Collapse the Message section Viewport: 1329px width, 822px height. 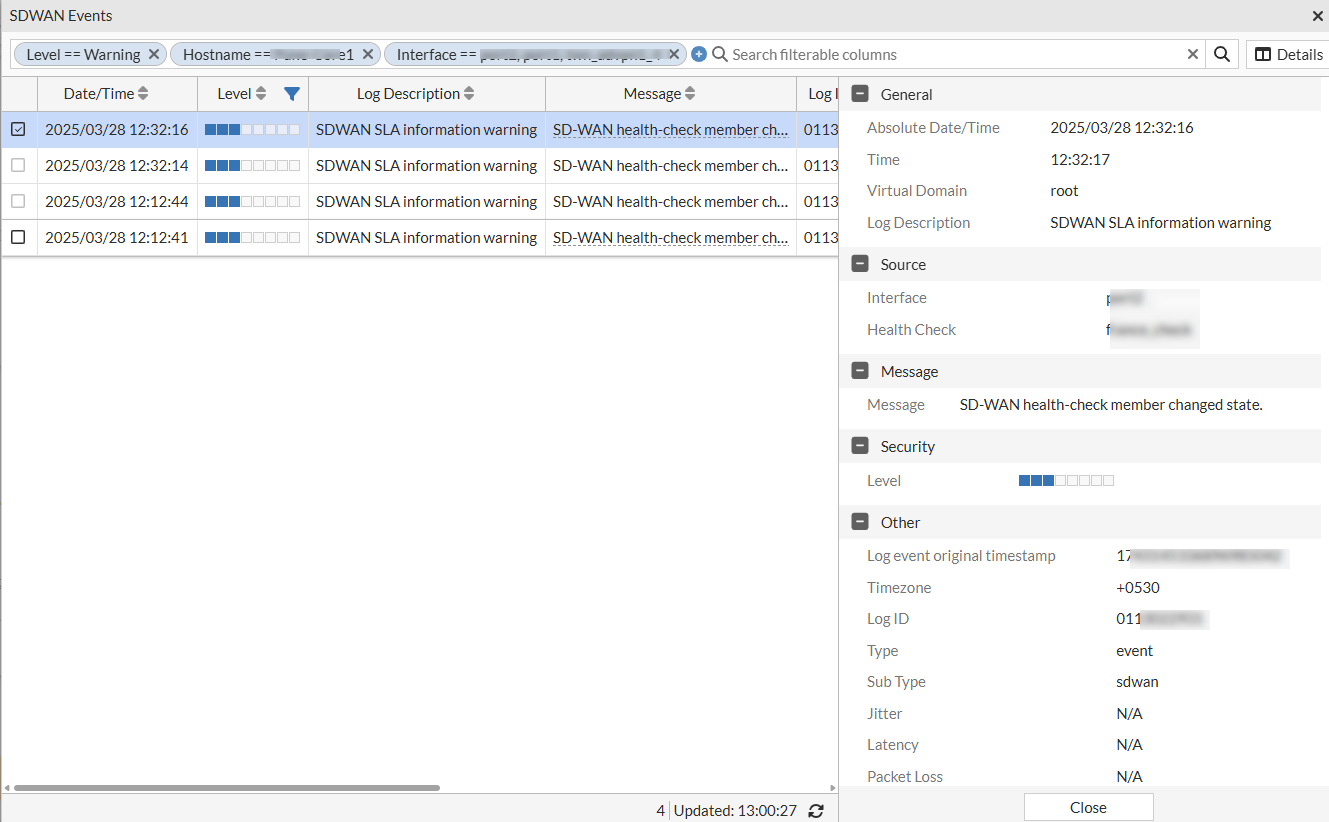pyautogui.click(x=859, y=371)
